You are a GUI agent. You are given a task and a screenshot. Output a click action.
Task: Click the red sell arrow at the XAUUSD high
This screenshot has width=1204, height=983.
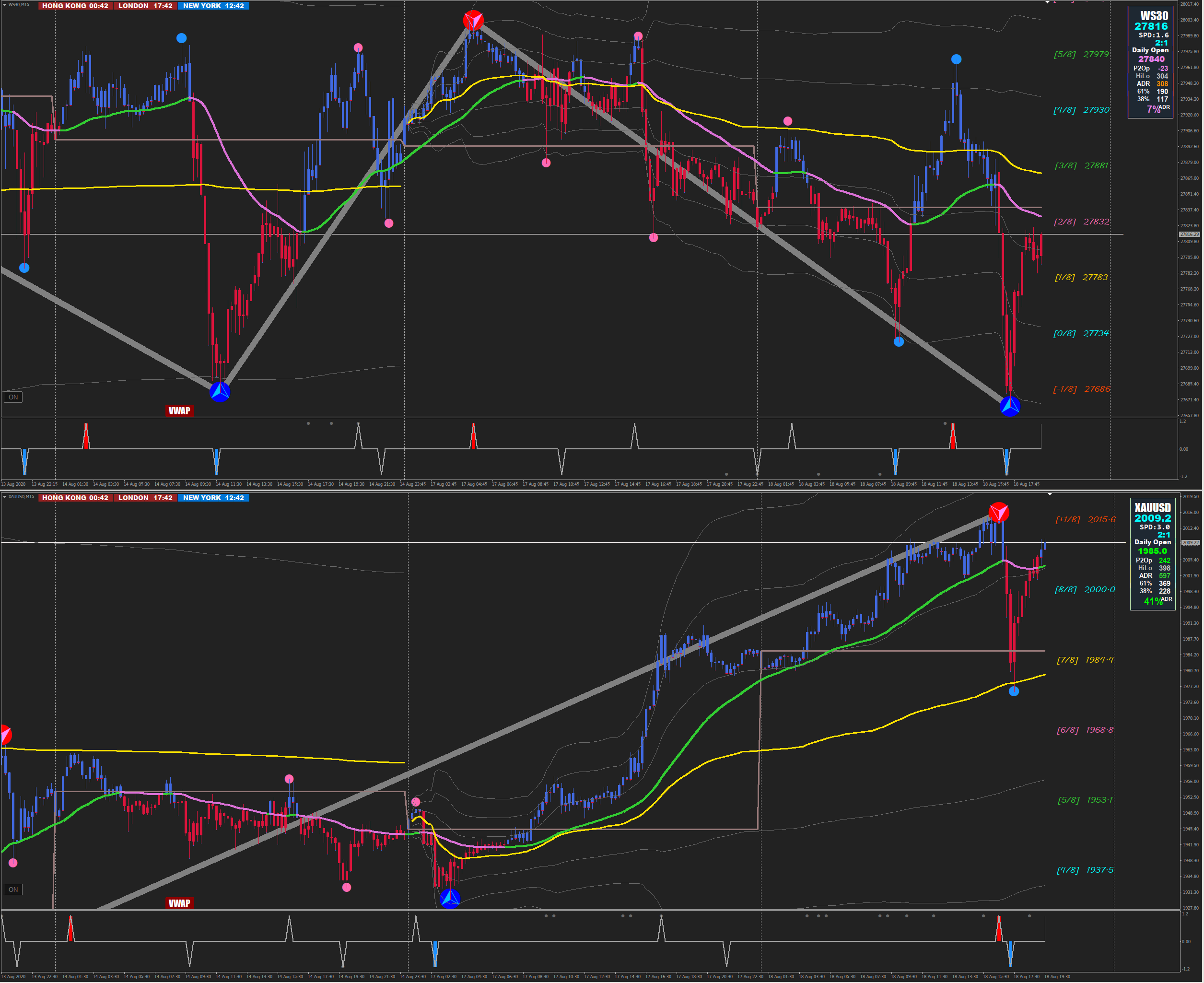pos(998,512)
